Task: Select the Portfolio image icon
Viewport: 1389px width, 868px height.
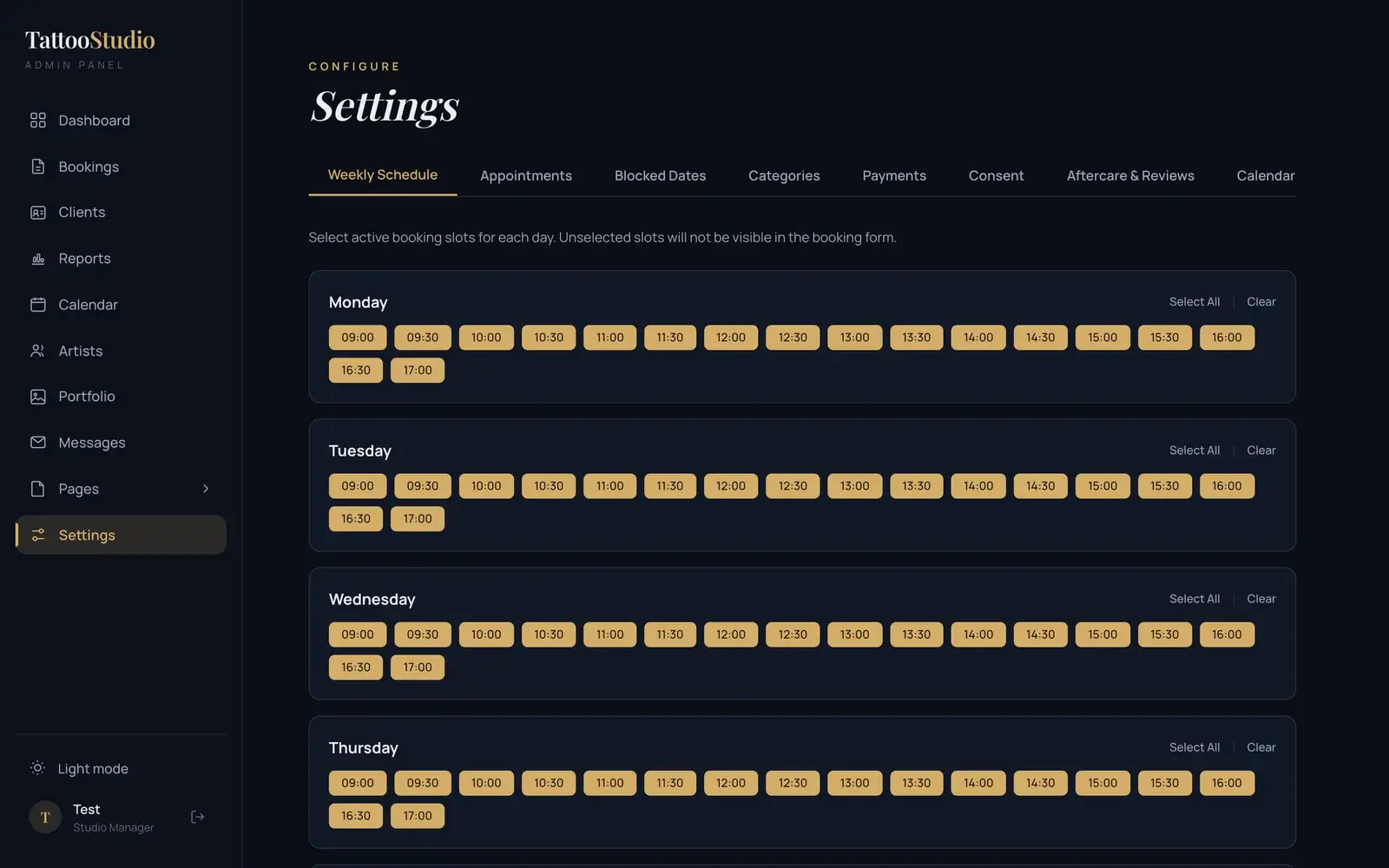Action: point(37,397)
